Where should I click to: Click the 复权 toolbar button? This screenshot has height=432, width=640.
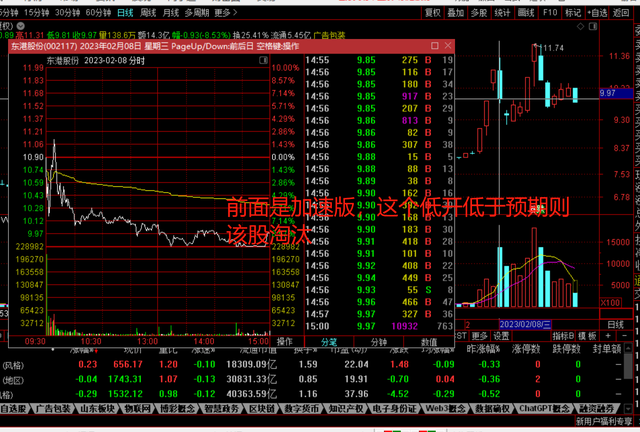[433, 13]
